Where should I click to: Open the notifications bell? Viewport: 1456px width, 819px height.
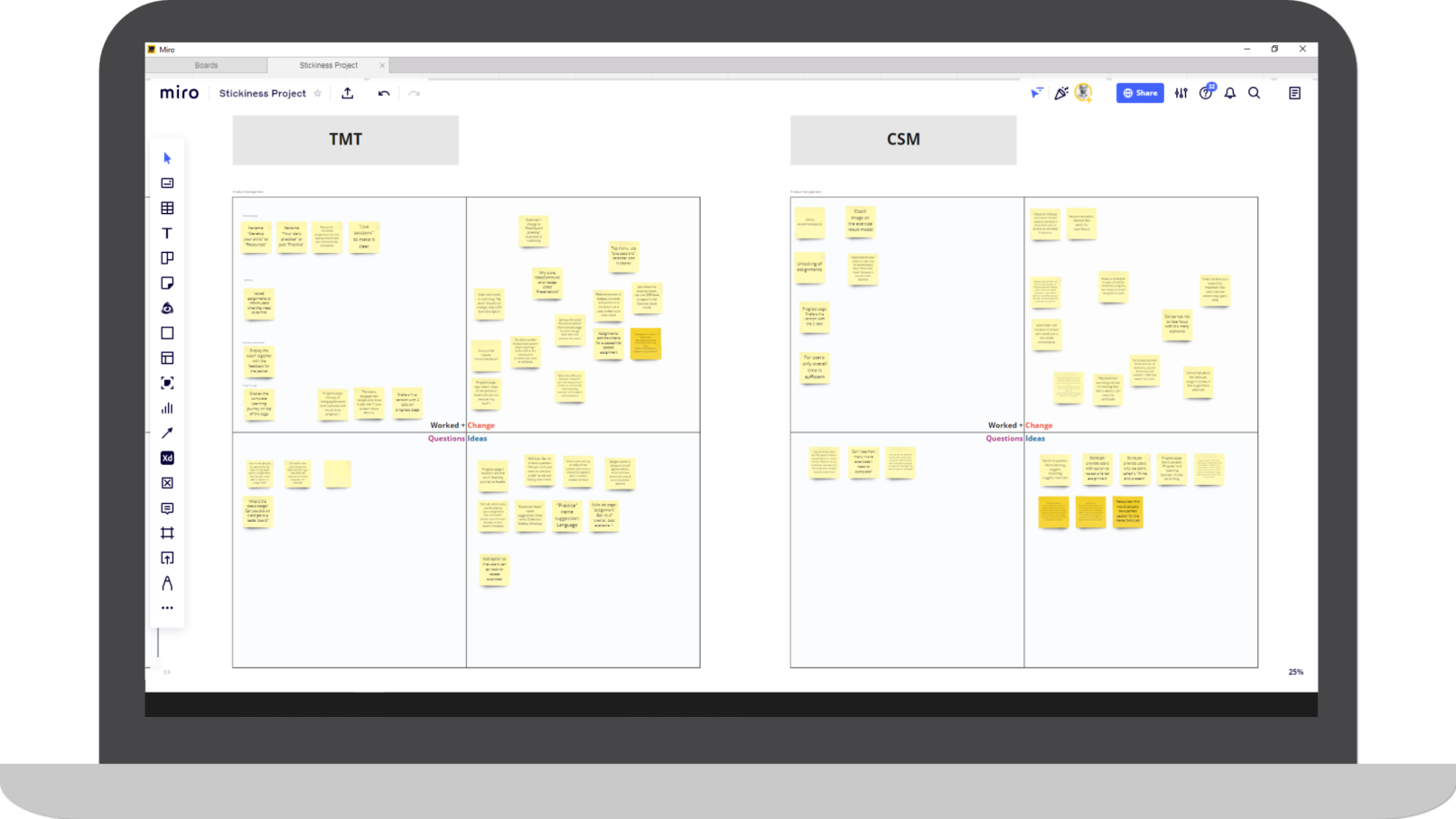pos(1229,93)
